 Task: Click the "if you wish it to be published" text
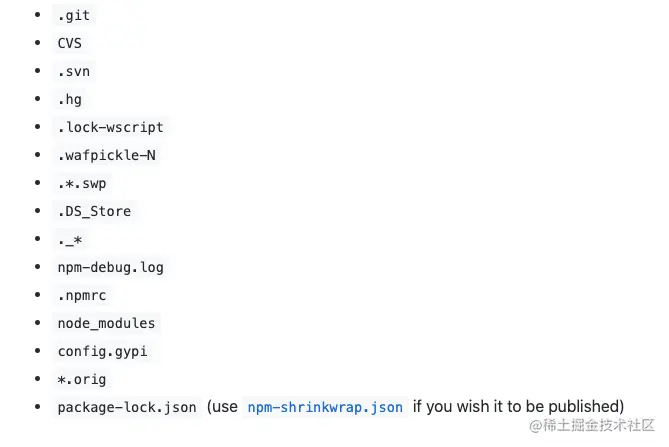pyautogui.click(x=518, y=407)
